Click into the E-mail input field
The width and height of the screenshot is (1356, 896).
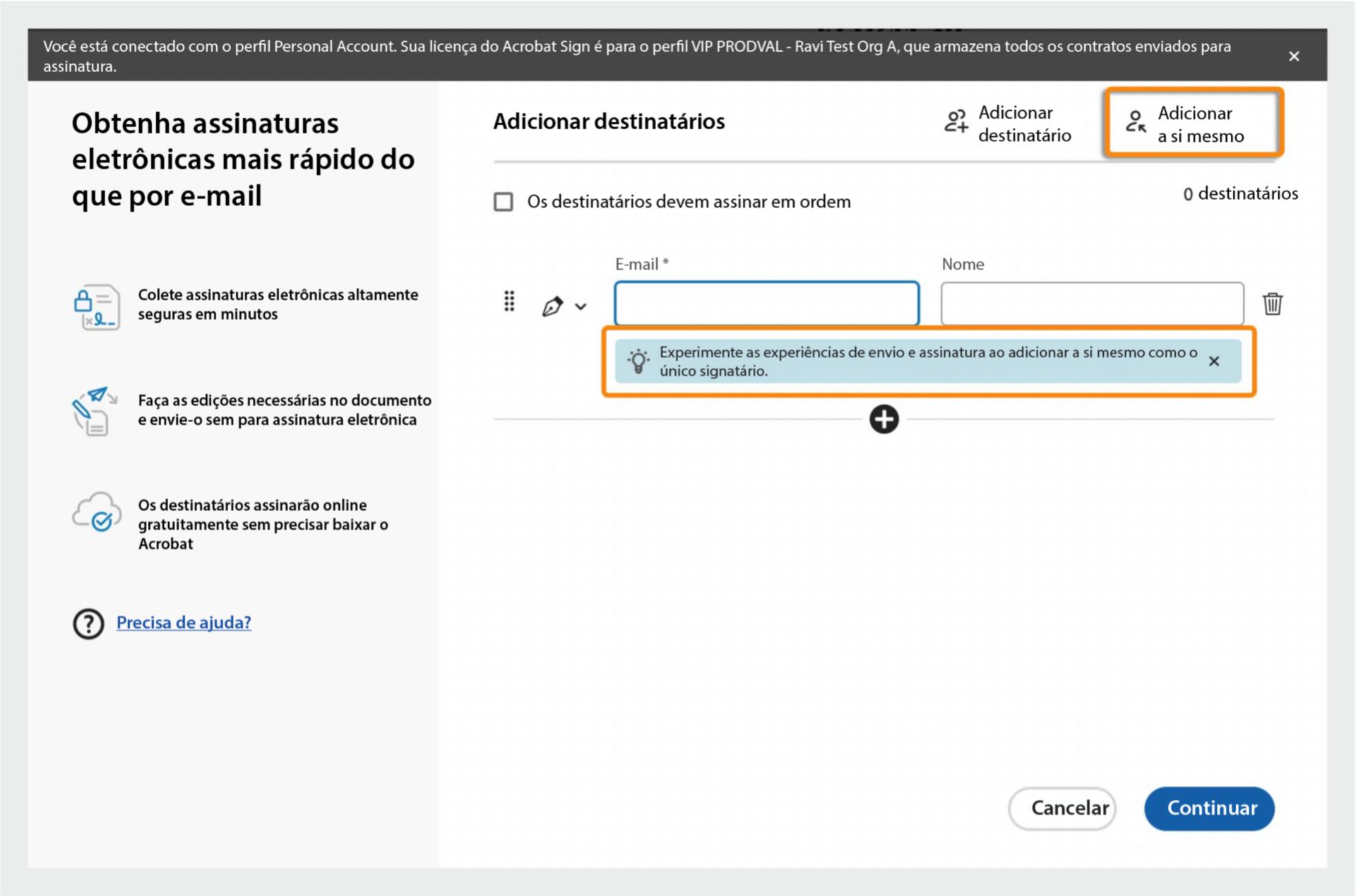(766, 304)
